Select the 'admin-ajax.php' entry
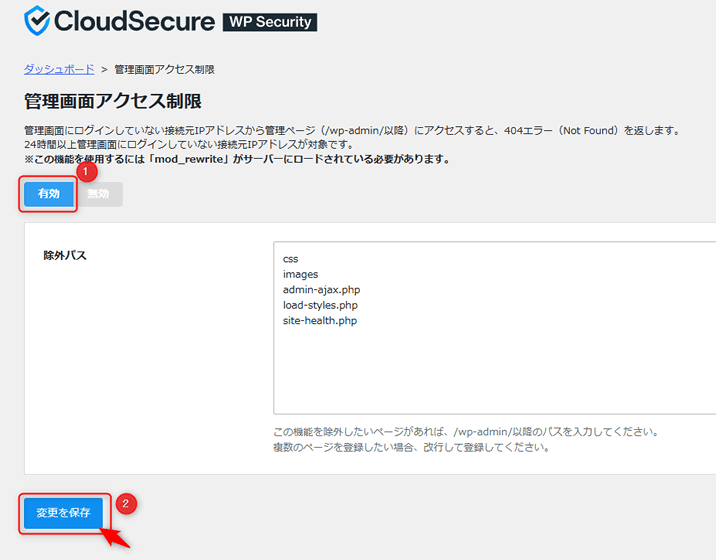The width and height of the screenshot is (716, 560). (321, 290)
